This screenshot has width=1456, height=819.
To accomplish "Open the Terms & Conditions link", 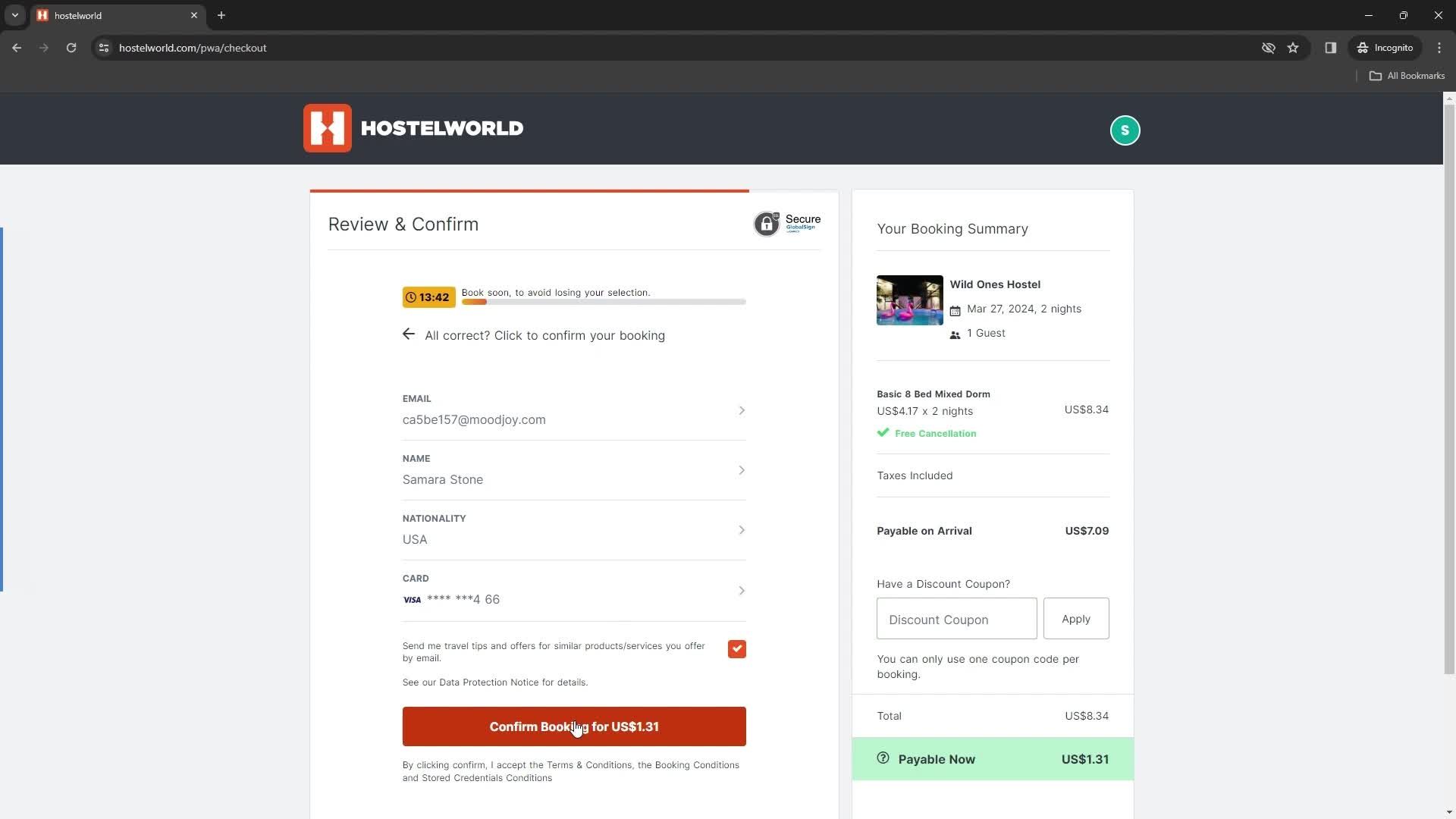I will (x=589, y=765).
